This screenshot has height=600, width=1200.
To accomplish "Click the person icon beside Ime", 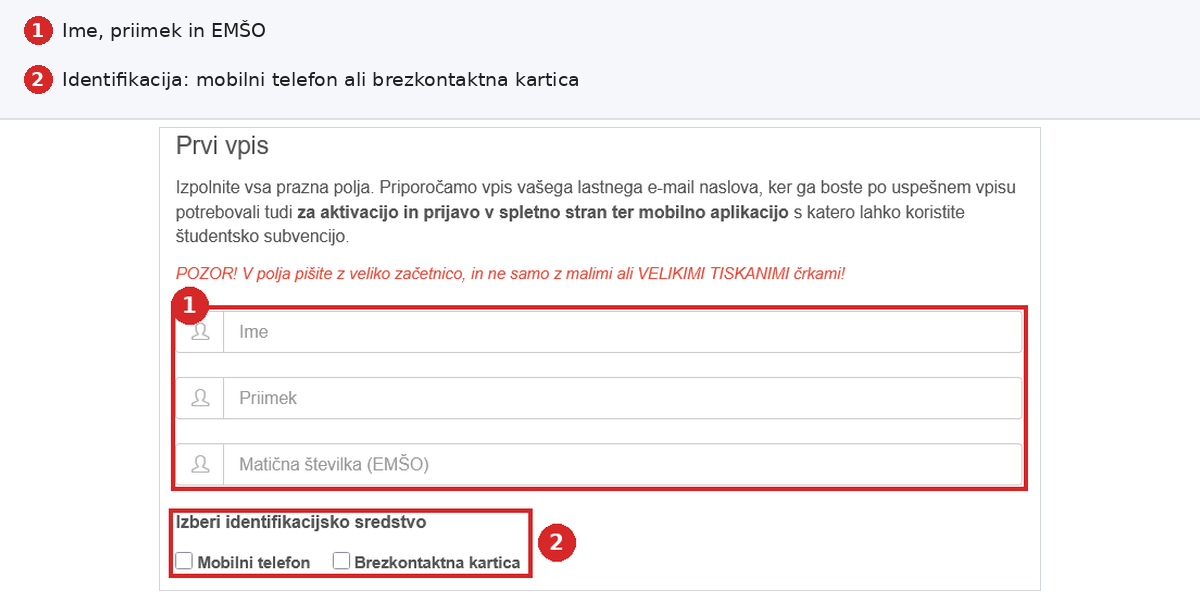I will (200, 332).
